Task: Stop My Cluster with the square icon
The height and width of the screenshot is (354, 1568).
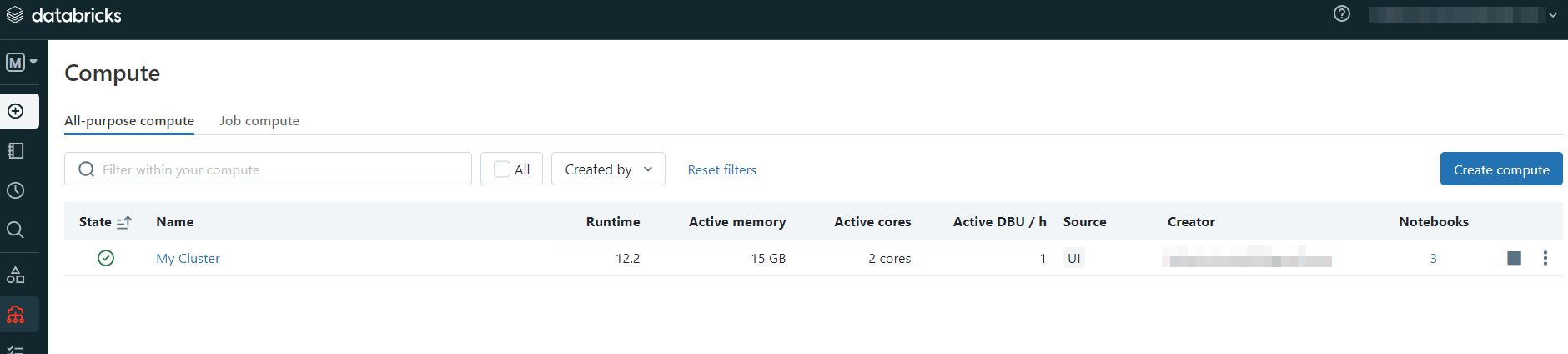Action: tap(1514, 258)
